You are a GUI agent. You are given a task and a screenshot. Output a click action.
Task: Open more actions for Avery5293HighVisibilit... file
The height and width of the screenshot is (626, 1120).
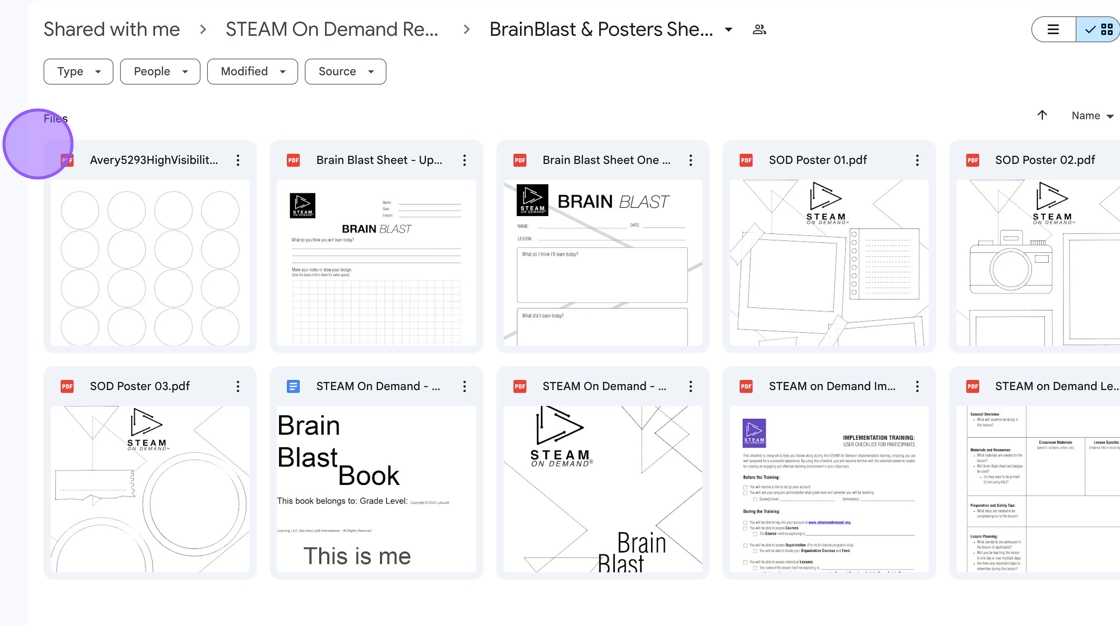tap(238, 160)
